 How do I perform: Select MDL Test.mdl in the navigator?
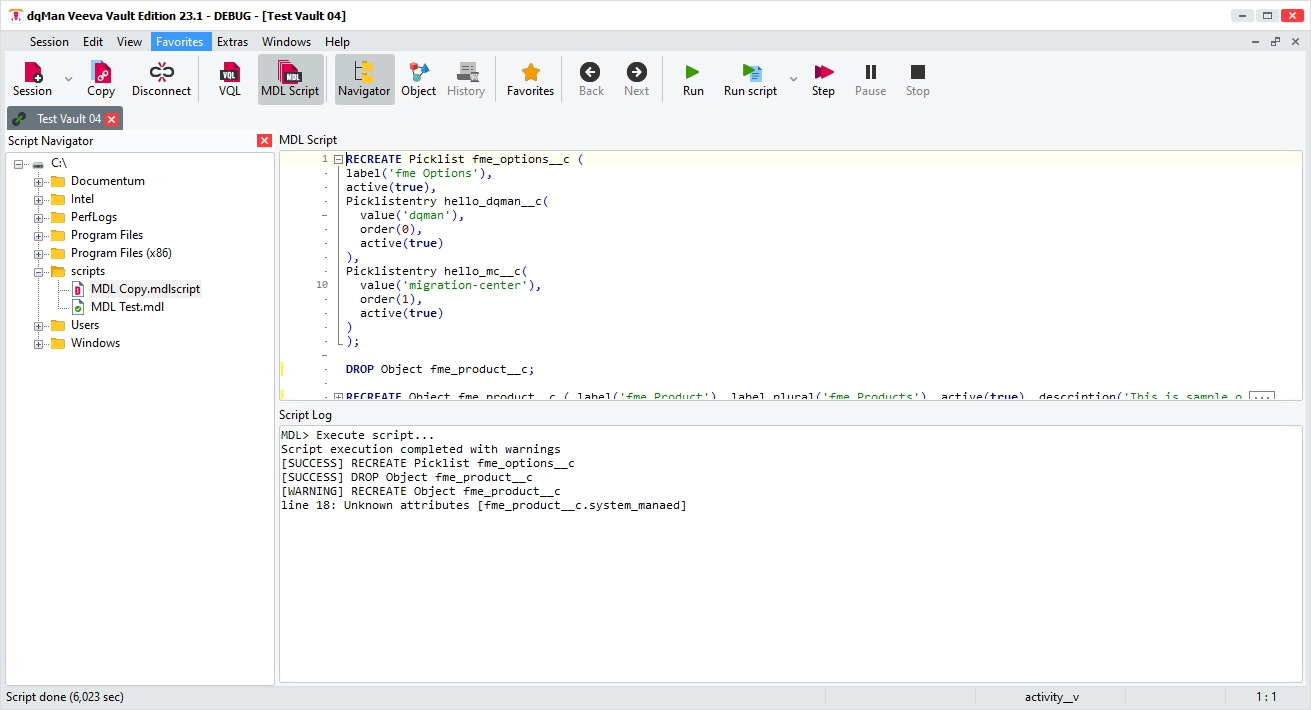click(x=127, y=307)
